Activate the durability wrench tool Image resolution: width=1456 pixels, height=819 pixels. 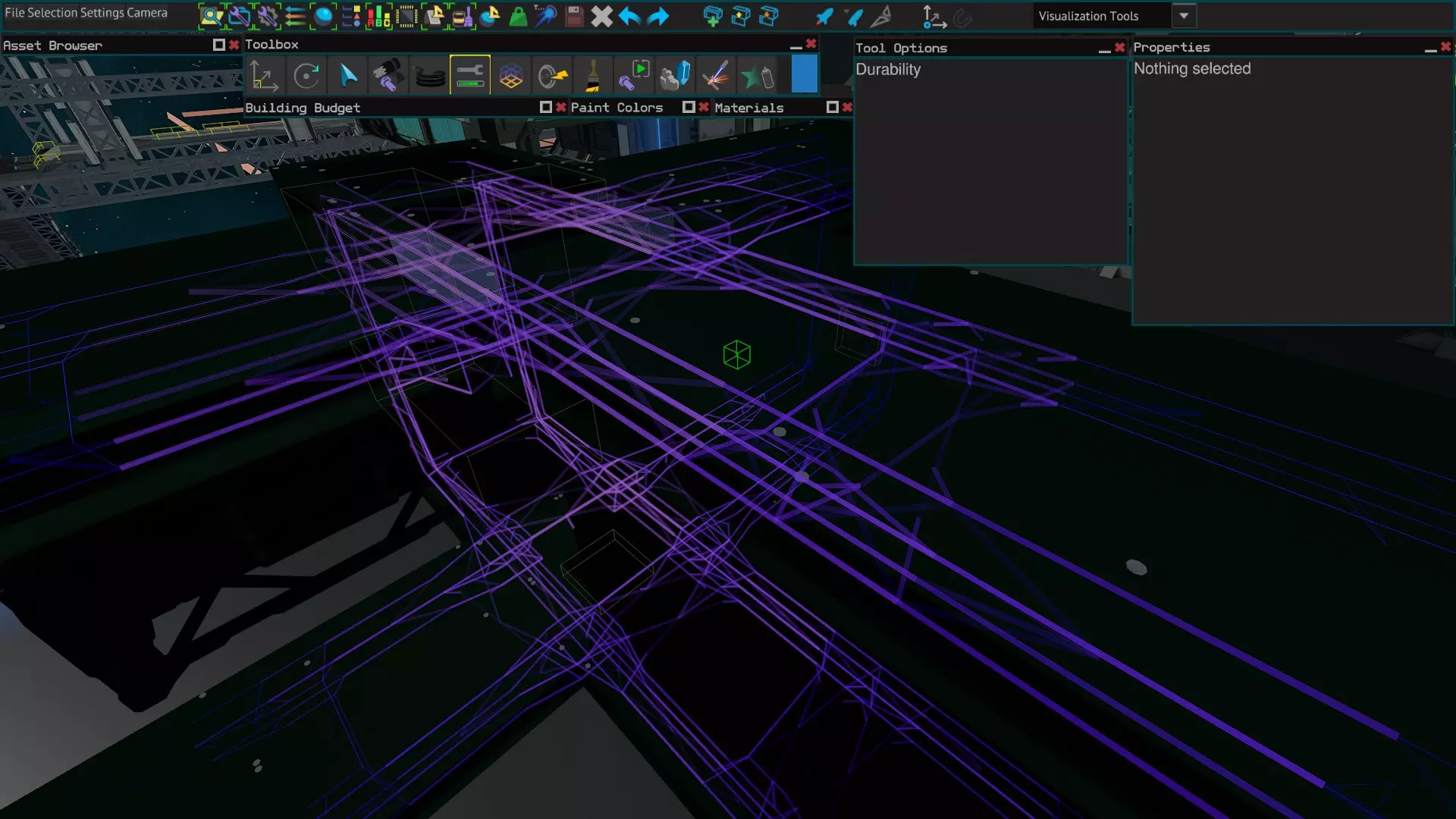point(470,76)
